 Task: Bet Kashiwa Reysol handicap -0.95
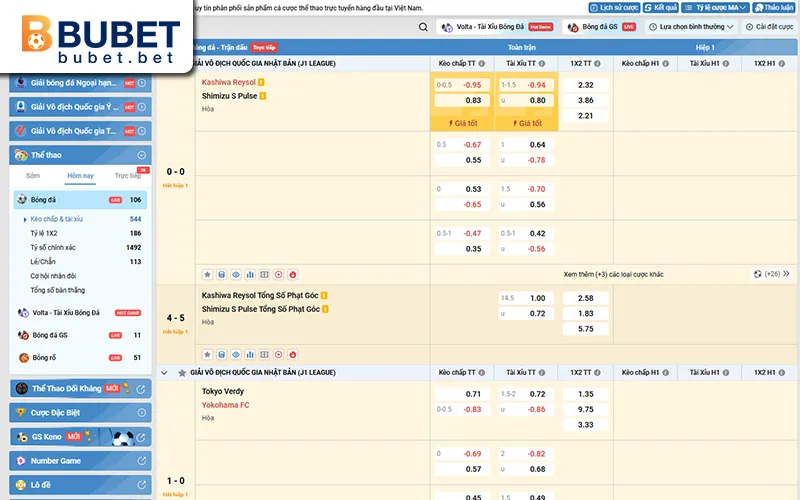pyautogui.click(x=462, y=85)
